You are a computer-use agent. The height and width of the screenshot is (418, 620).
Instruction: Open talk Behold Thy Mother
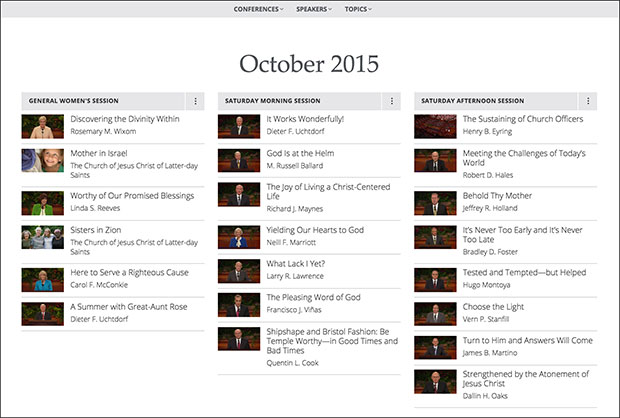(497, 196)
